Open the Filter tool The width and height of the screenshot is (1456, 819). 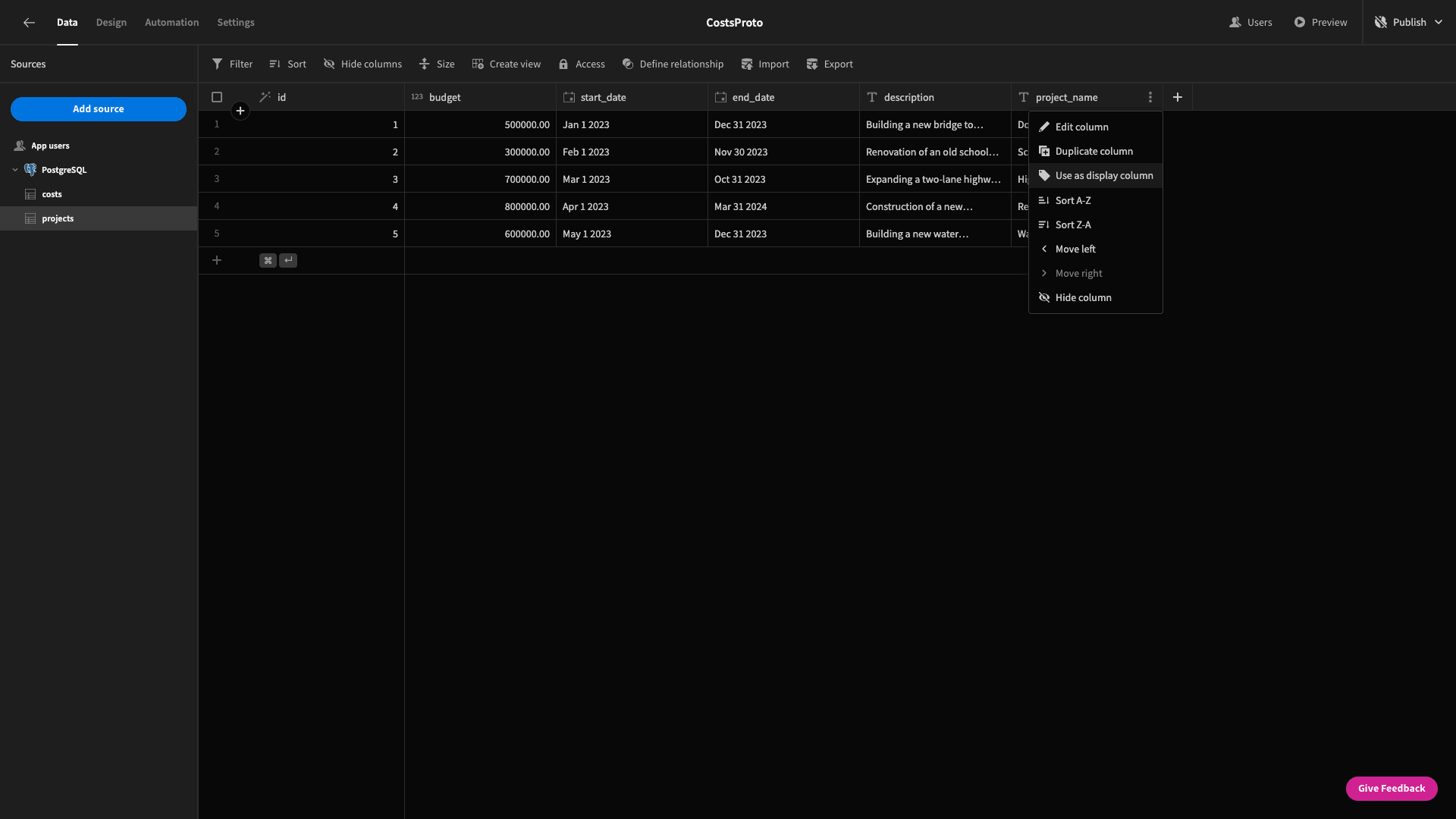(x=232, y=64)
